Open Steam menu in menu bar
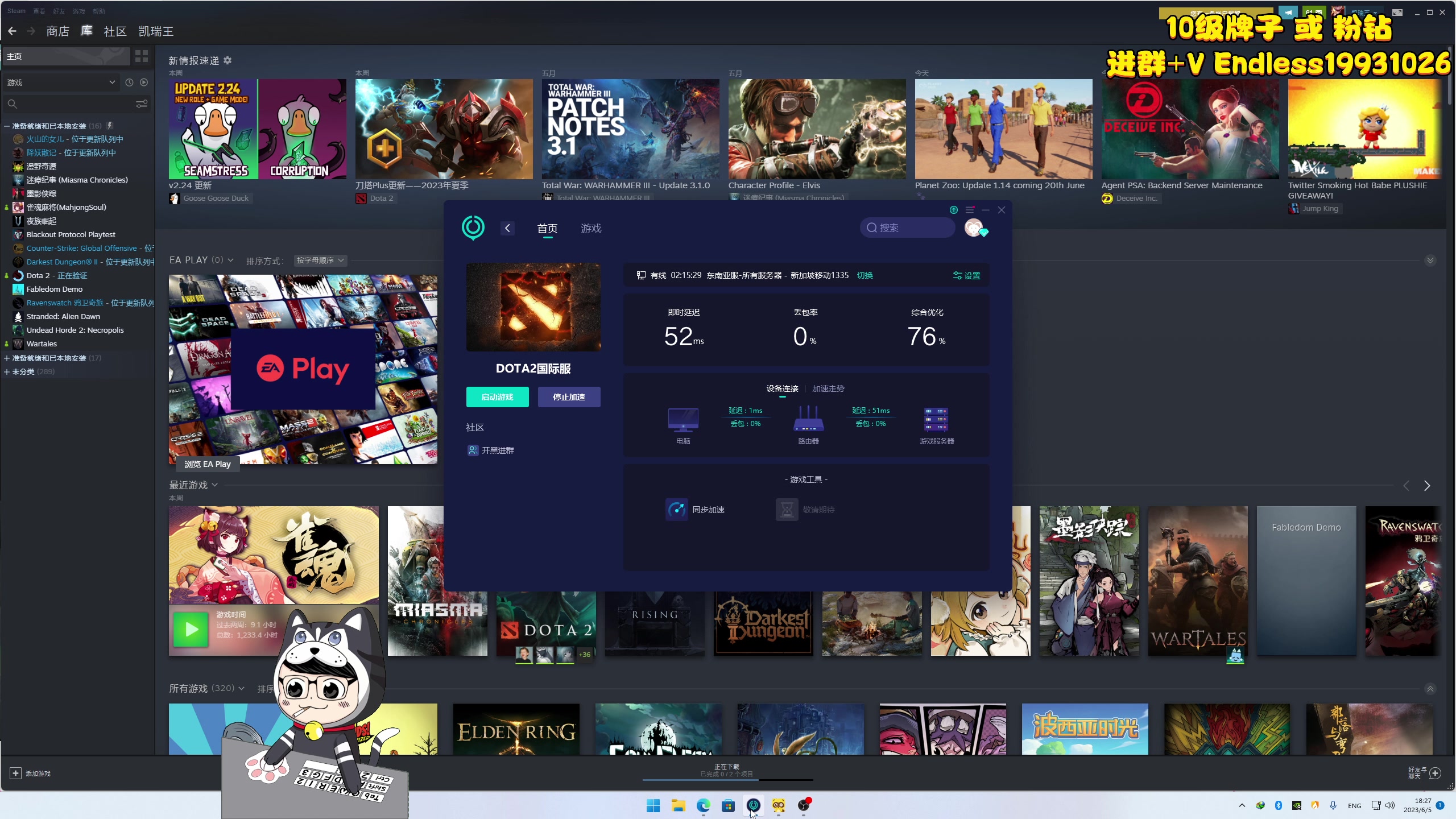The width and height of the screenshot is (1456, 819). point(16,11)
